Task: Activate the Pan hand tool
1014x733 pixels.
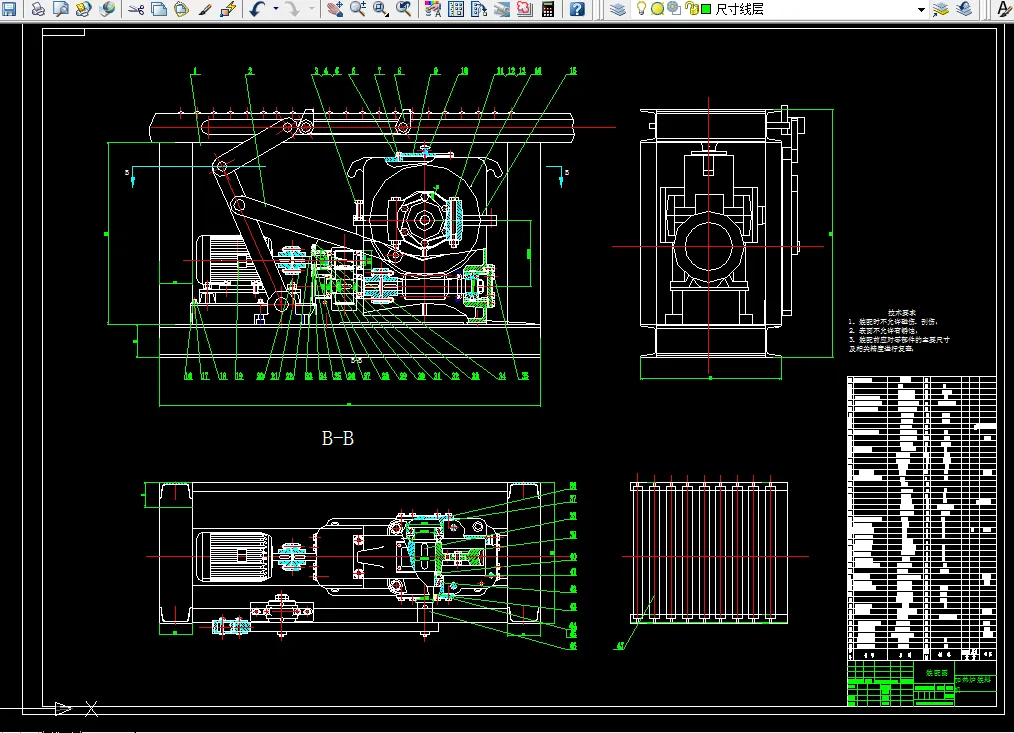Action: tap(334, 8)
